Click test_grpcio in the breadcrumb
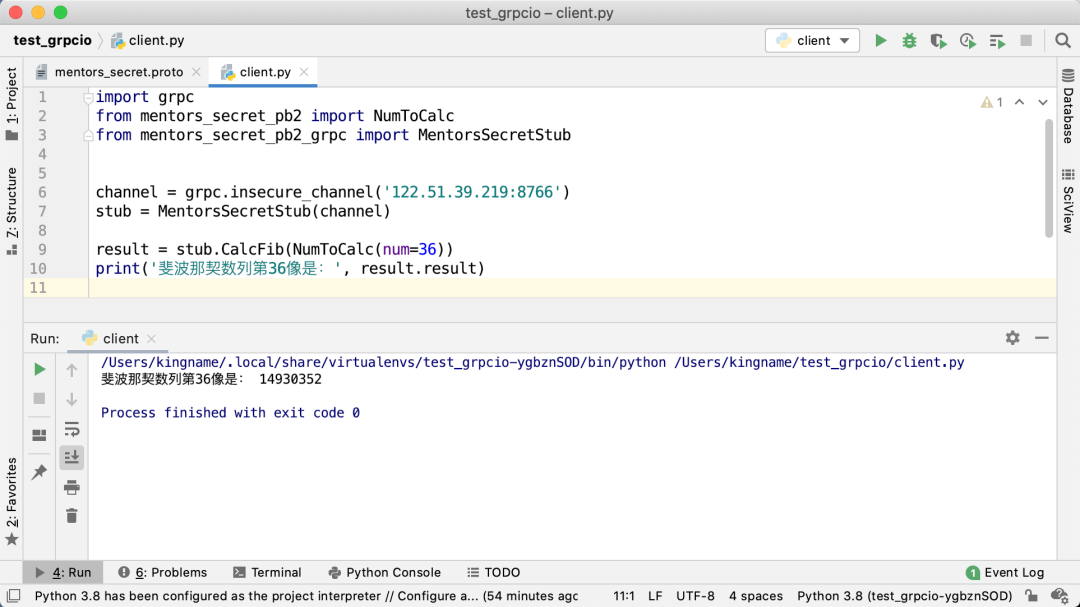The image size is (1080, 607). pos(52,41)
